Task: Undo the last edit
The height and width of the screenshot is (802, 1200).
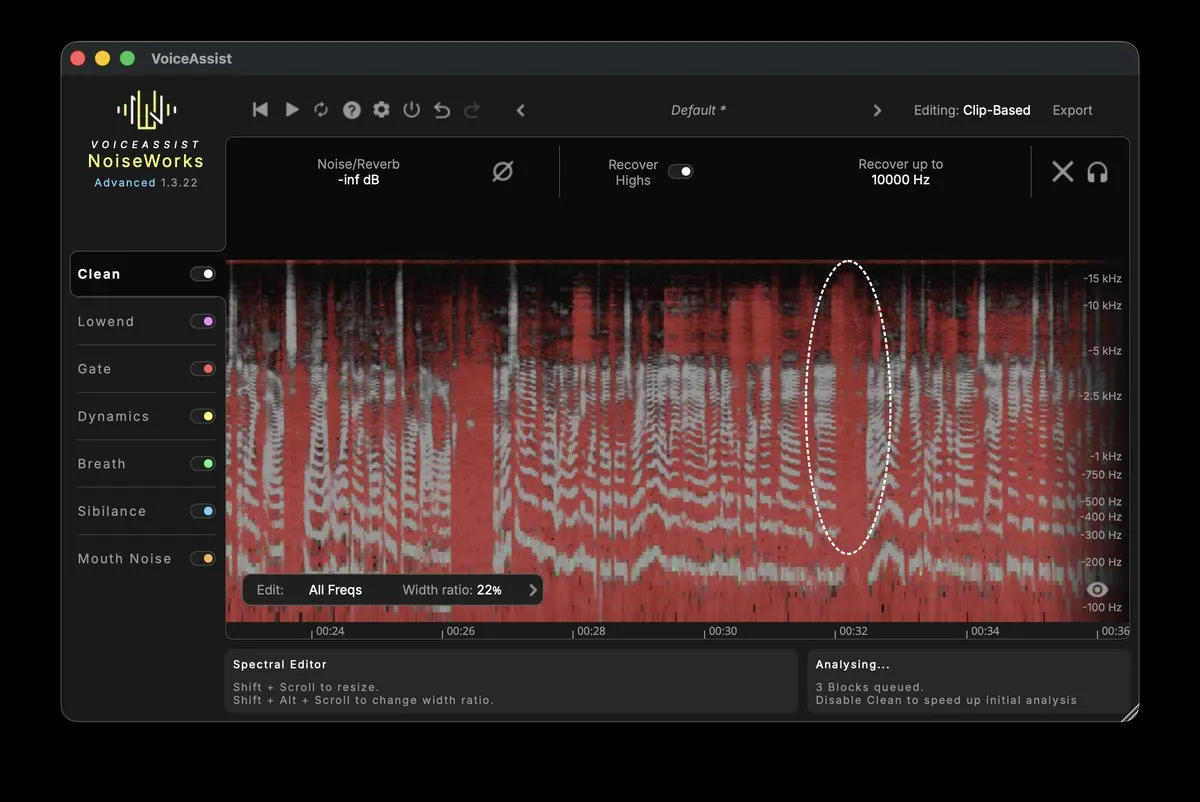Action: (442, 110)
